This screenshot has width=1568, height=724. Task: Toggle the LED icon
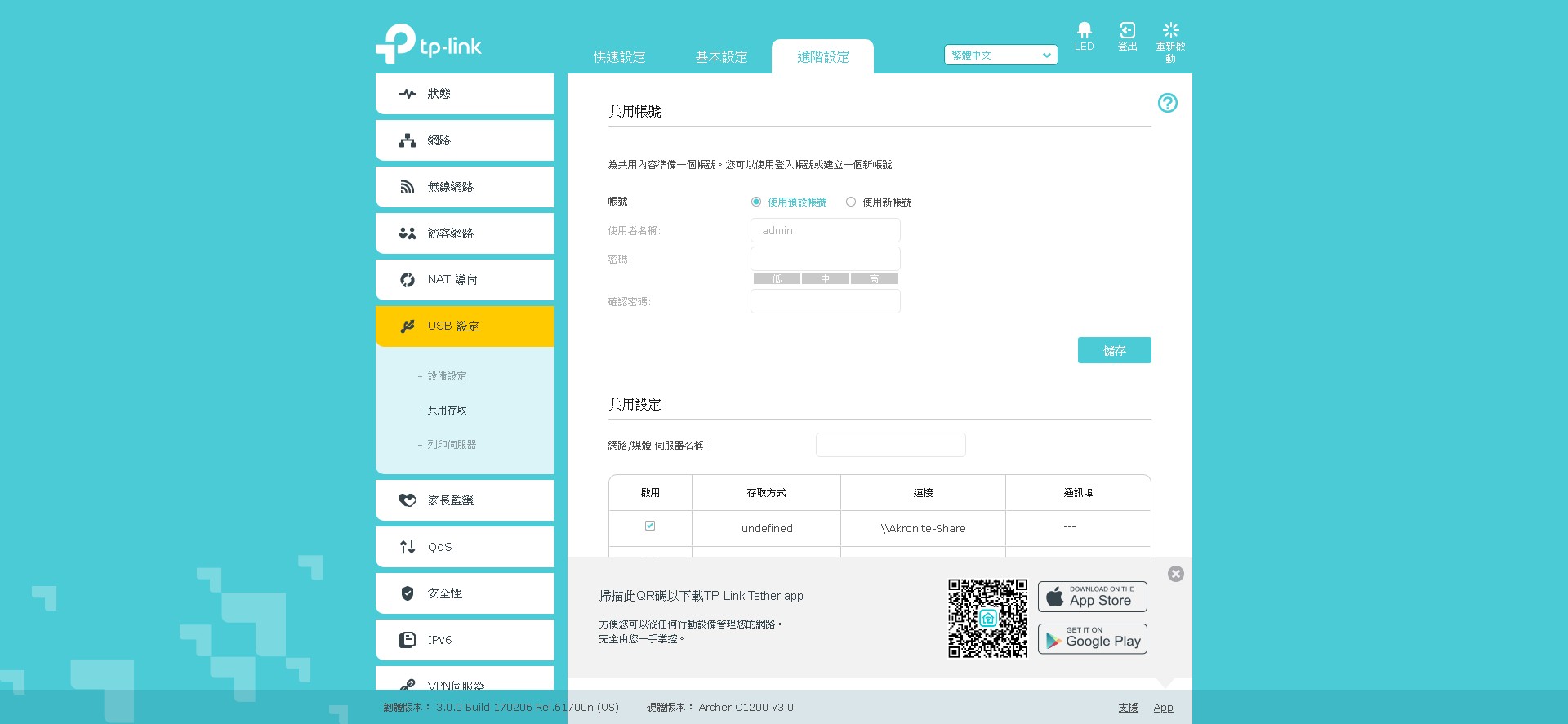1085,30
